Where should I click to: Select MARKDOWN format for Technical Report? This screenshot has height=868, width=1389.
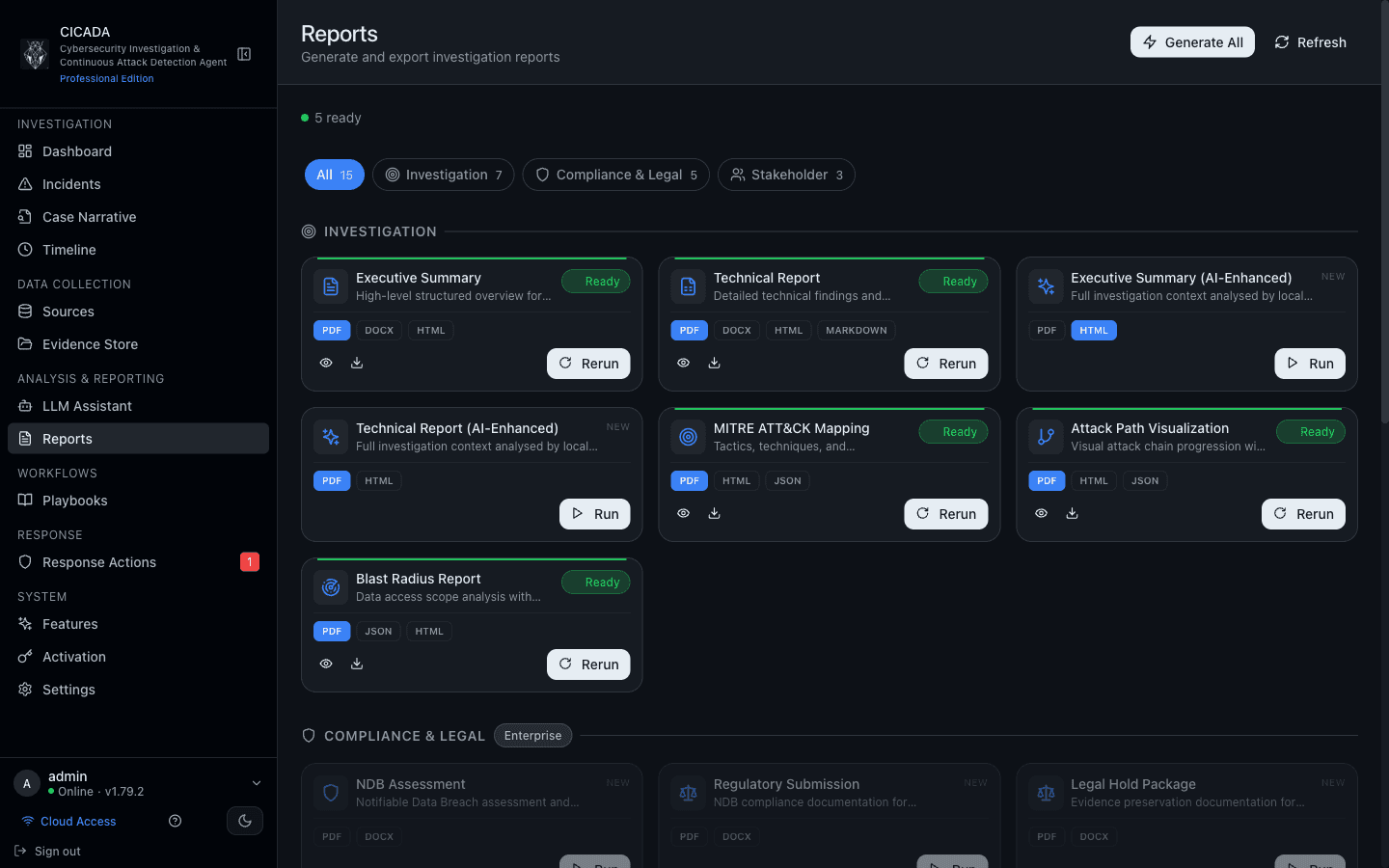coord(857,330)
